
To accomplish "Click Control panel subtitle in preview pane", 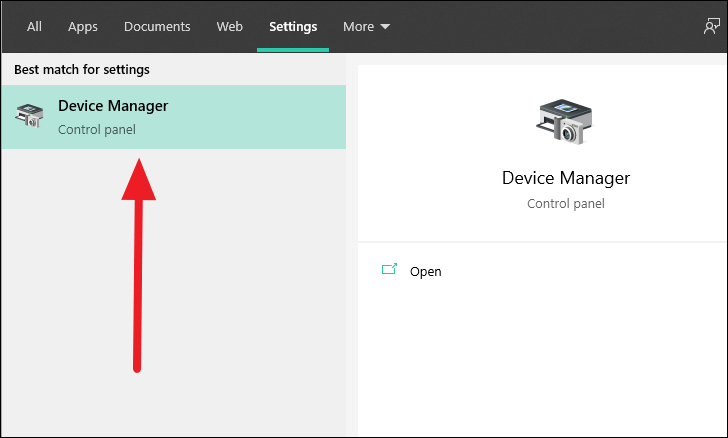I will (566, 203).
